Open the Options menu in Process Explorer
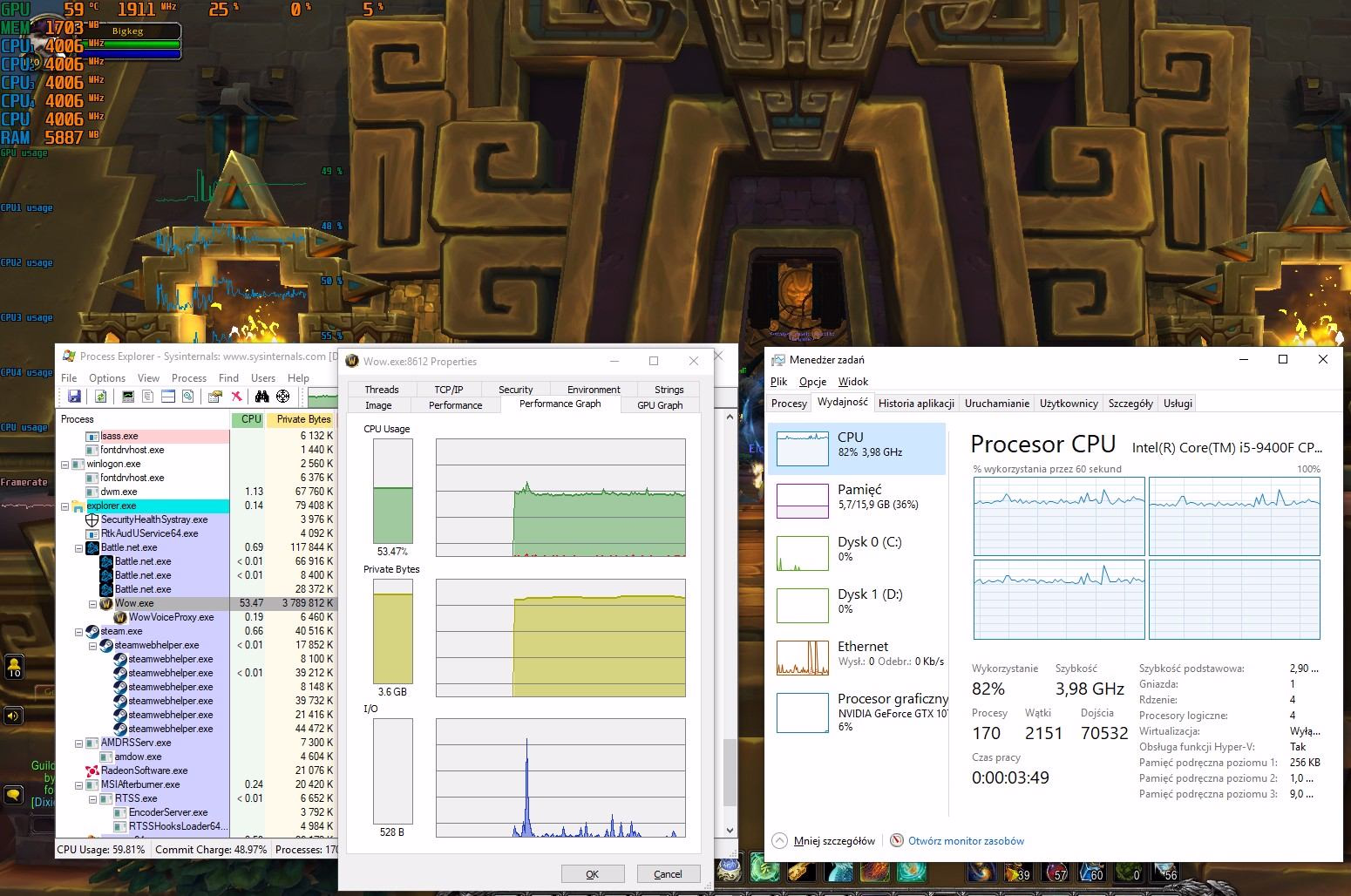The height and width of the screenshot is (896, 1351). click(107, 378)
